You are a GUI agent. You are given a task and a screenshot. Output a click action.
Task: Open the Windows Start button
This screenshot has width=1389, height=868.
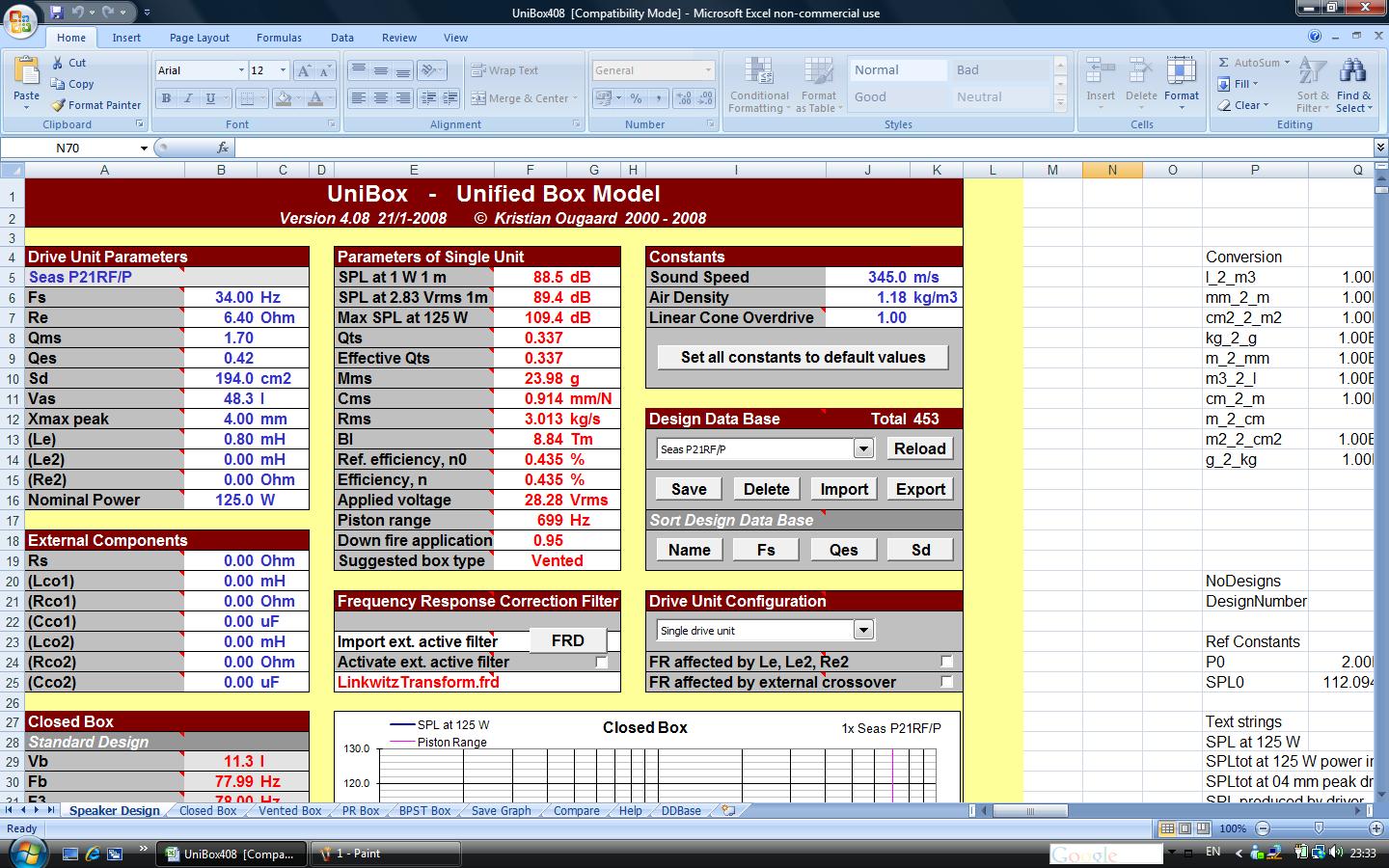26,853
